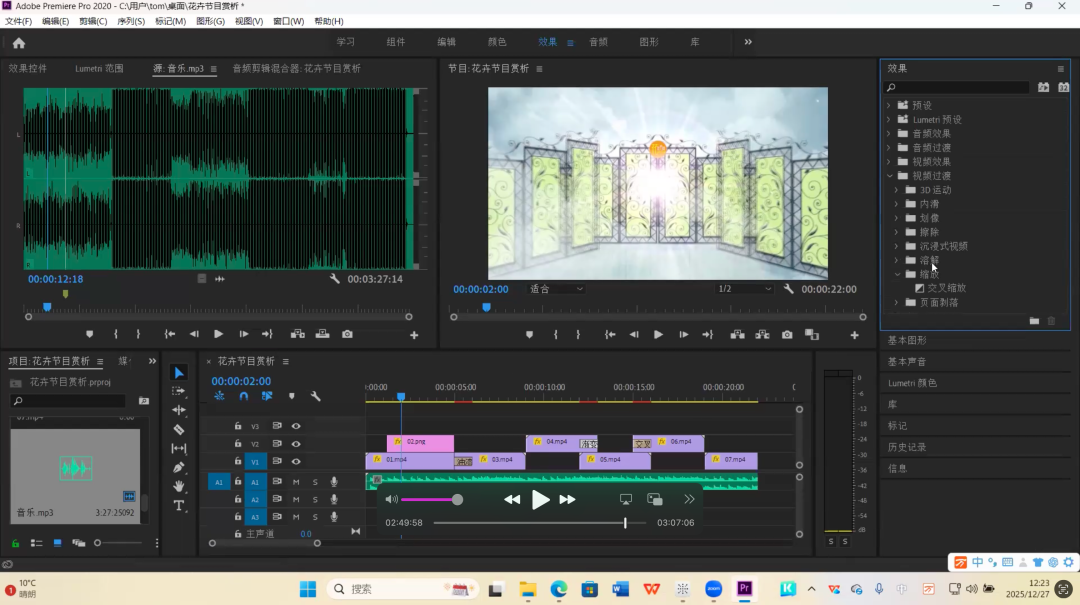Click the Home icon in the top-left

pos(18,43)
